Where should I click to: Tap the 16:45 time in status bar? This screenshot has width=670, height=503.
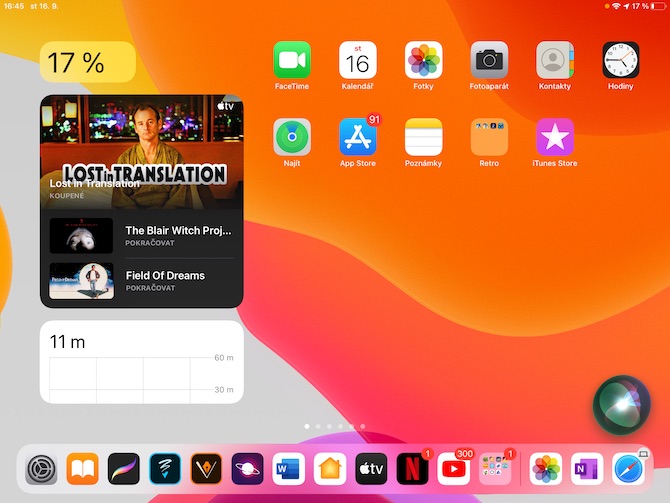click(x=14, y=6)
